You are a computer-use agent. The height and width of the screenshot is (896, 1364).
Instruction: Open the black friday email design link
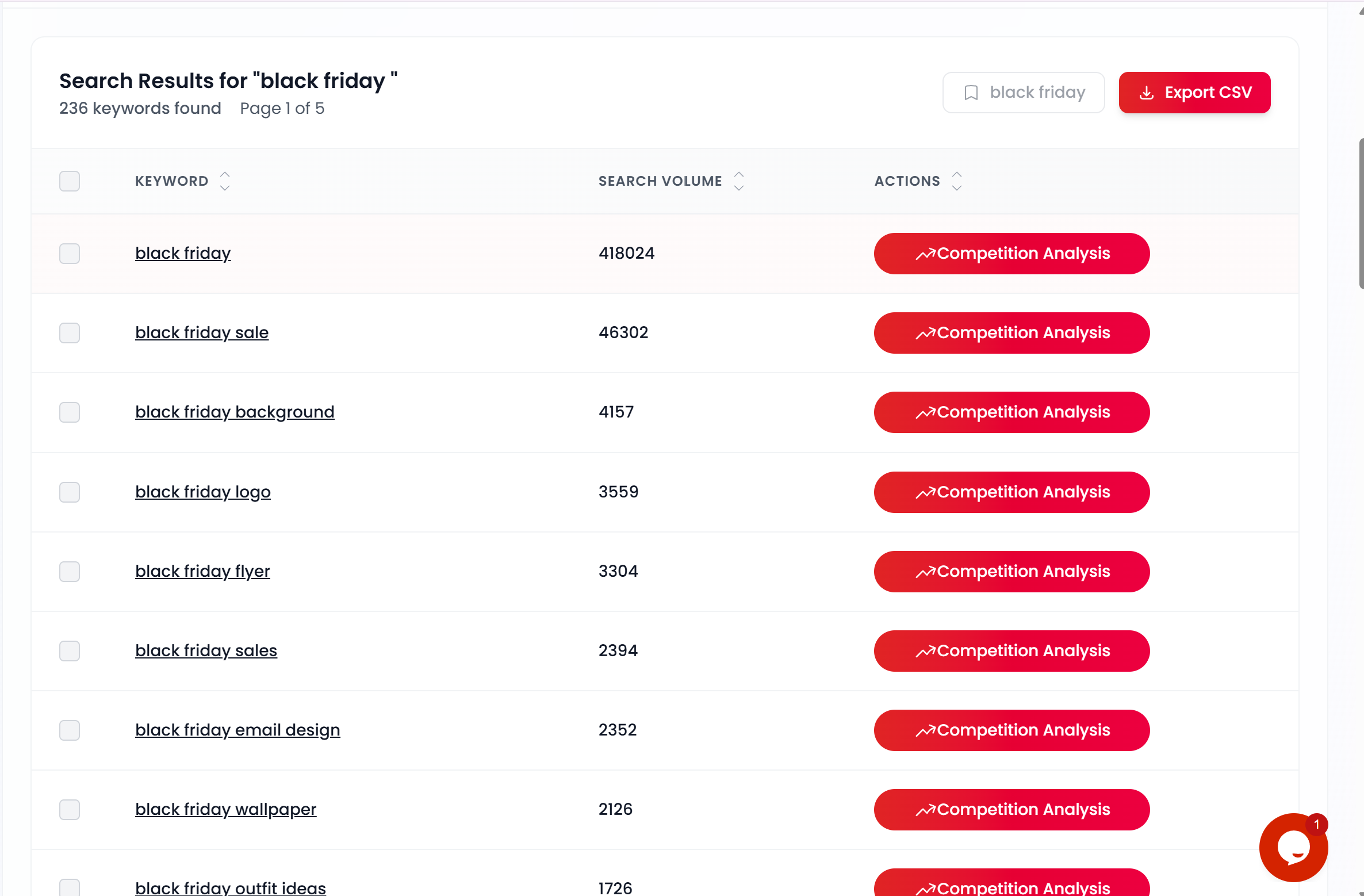(x=237, y=730)
